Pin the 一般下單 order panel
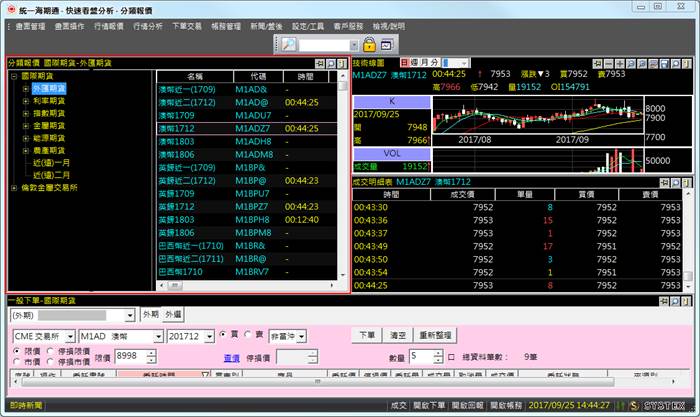Screen dimensions: 700x417 coord(664,301)
